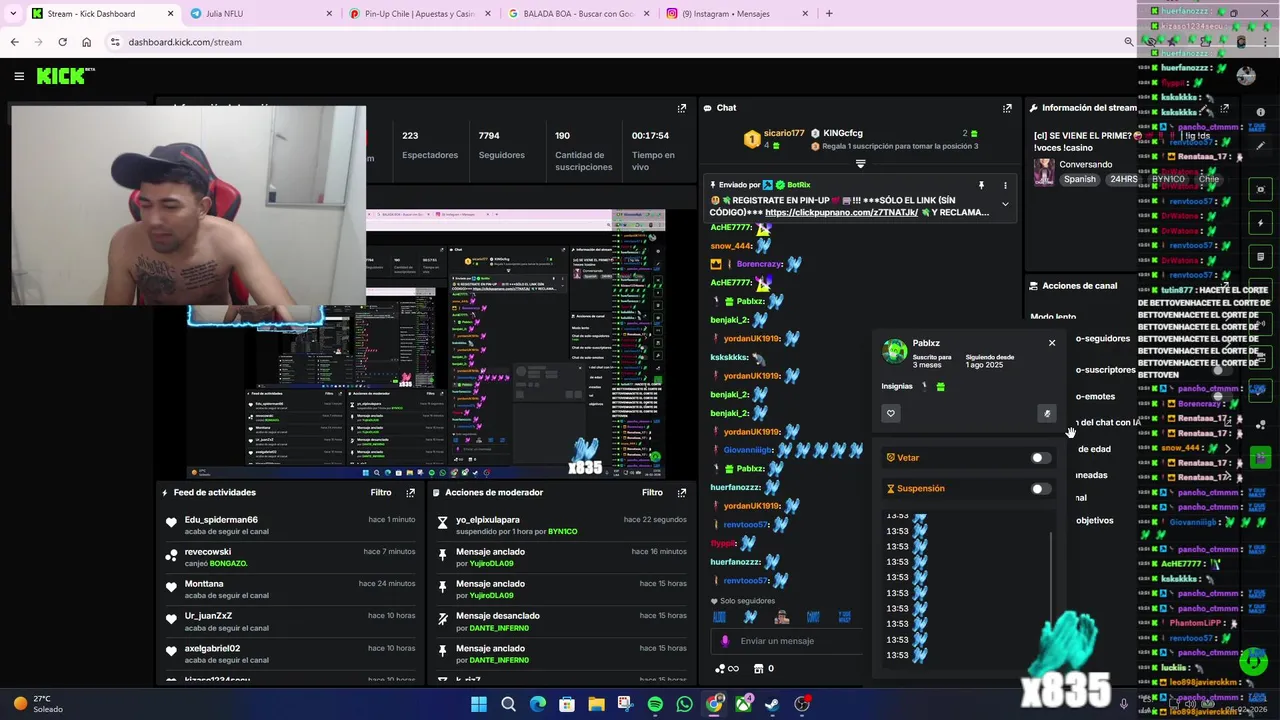The width and height of the screenshot is (1280, 720).
Task: Expand the pinned message chevron
Action: (1005, 205)
